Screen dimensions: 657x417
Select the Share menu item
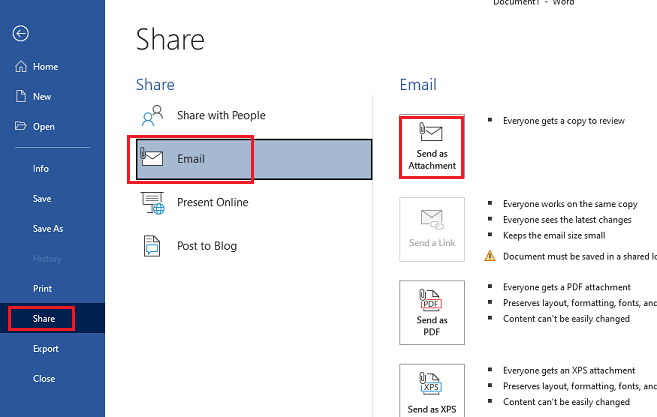[44, 319]
